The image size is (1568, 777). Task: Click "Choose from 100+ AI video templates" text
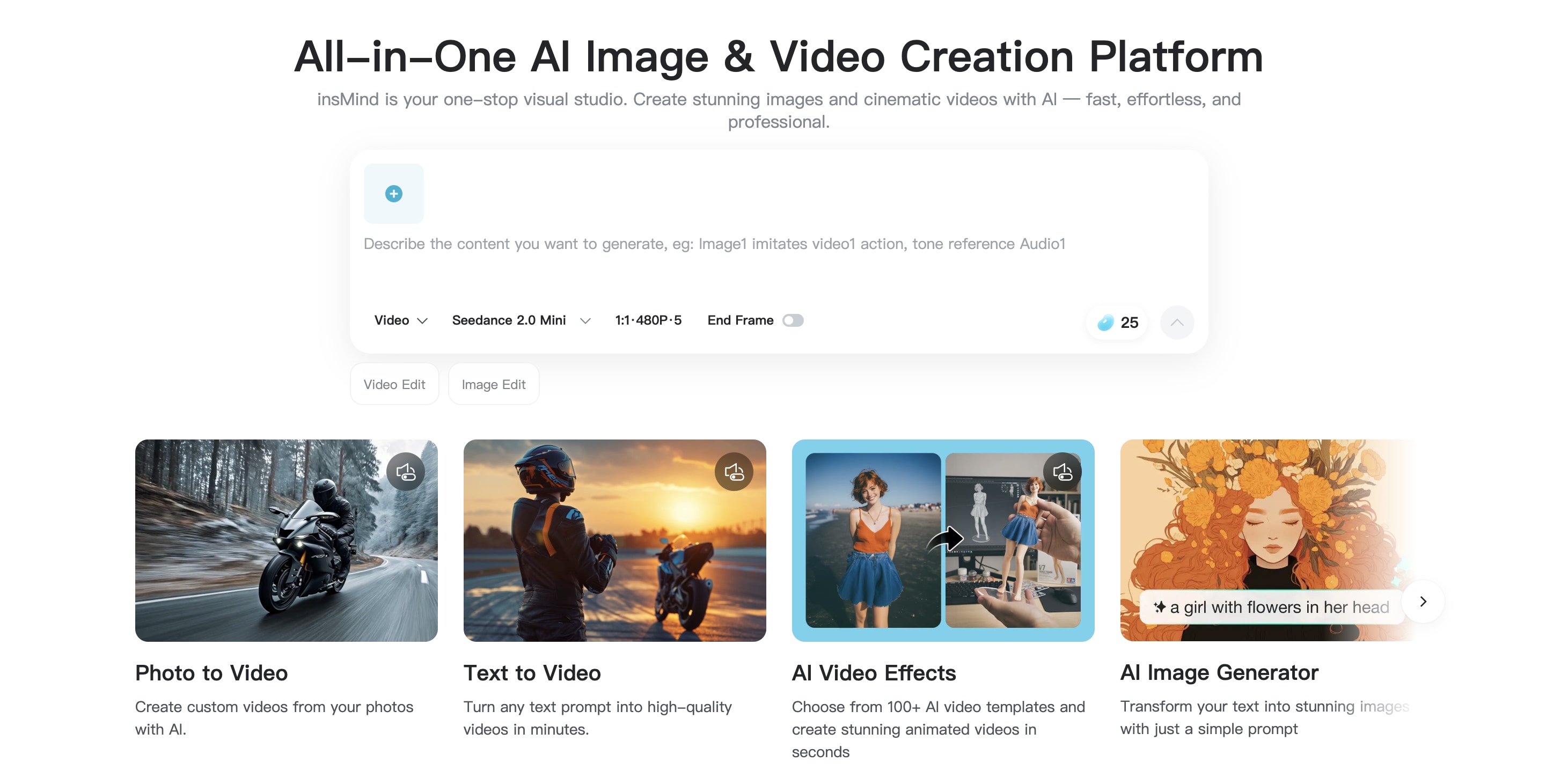(923, 706)
